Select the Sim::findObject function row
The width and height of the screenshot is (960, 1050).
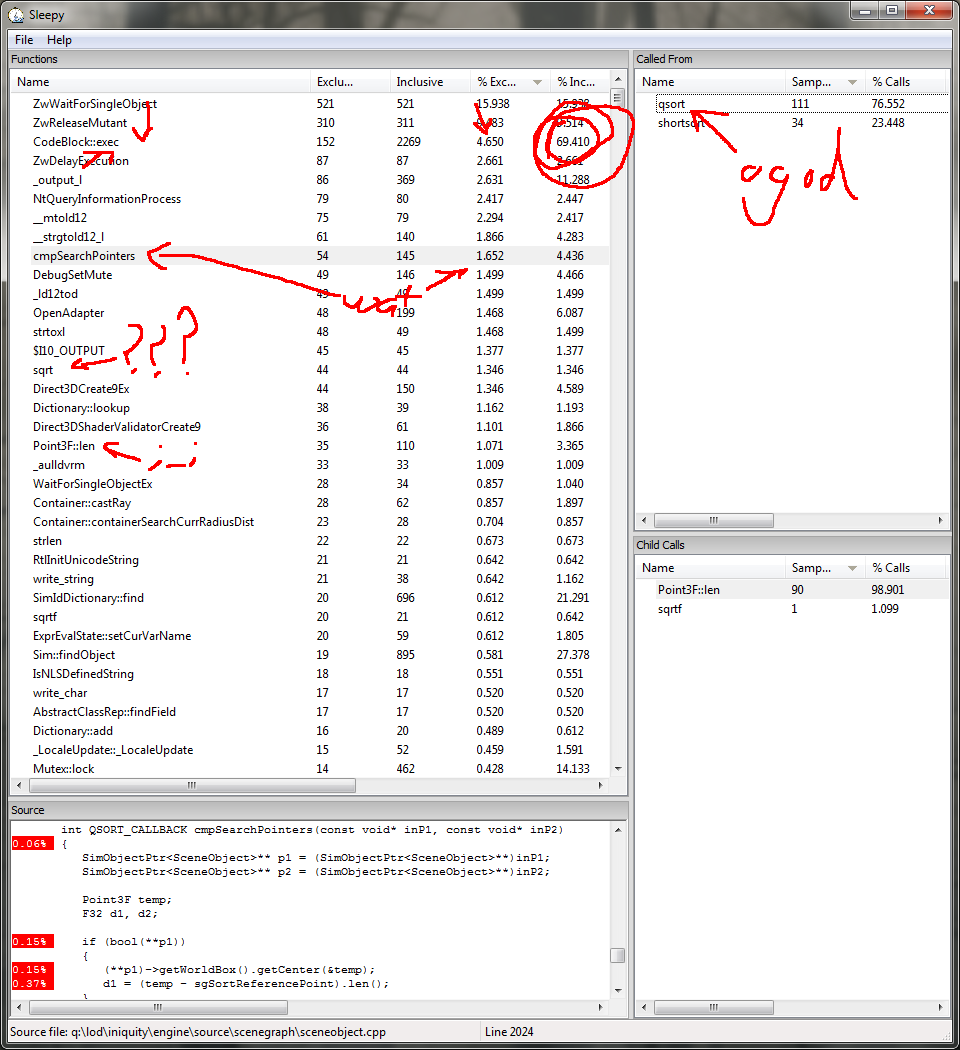tap(74, 655)
